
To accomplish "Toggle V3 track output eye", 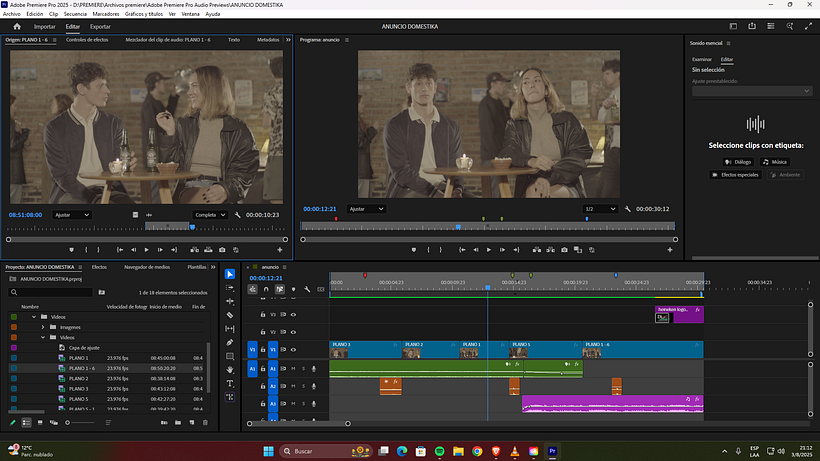I will (x=293, y=315).
